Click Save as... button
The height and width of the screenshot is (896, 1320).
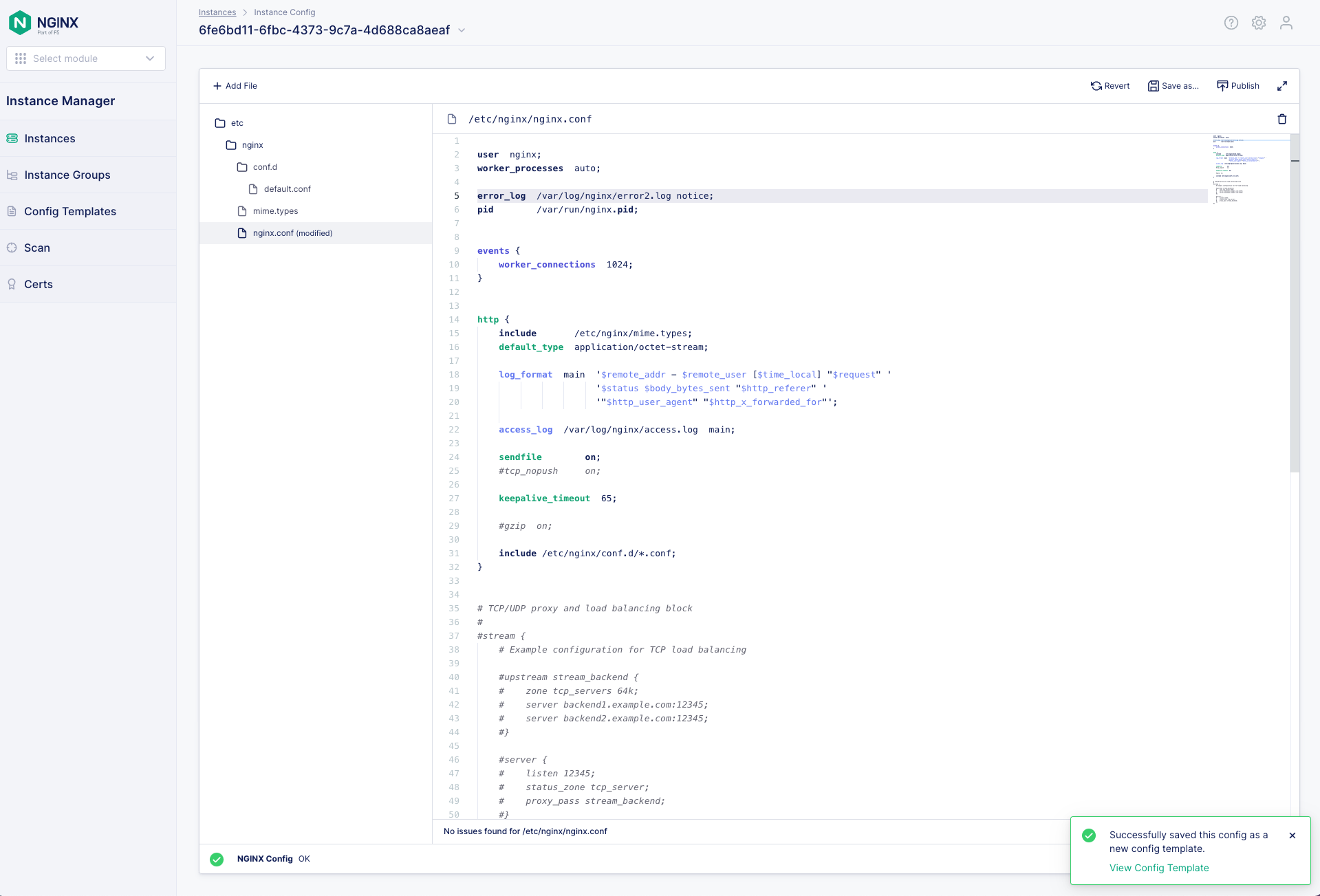[x=1173, y=86]
